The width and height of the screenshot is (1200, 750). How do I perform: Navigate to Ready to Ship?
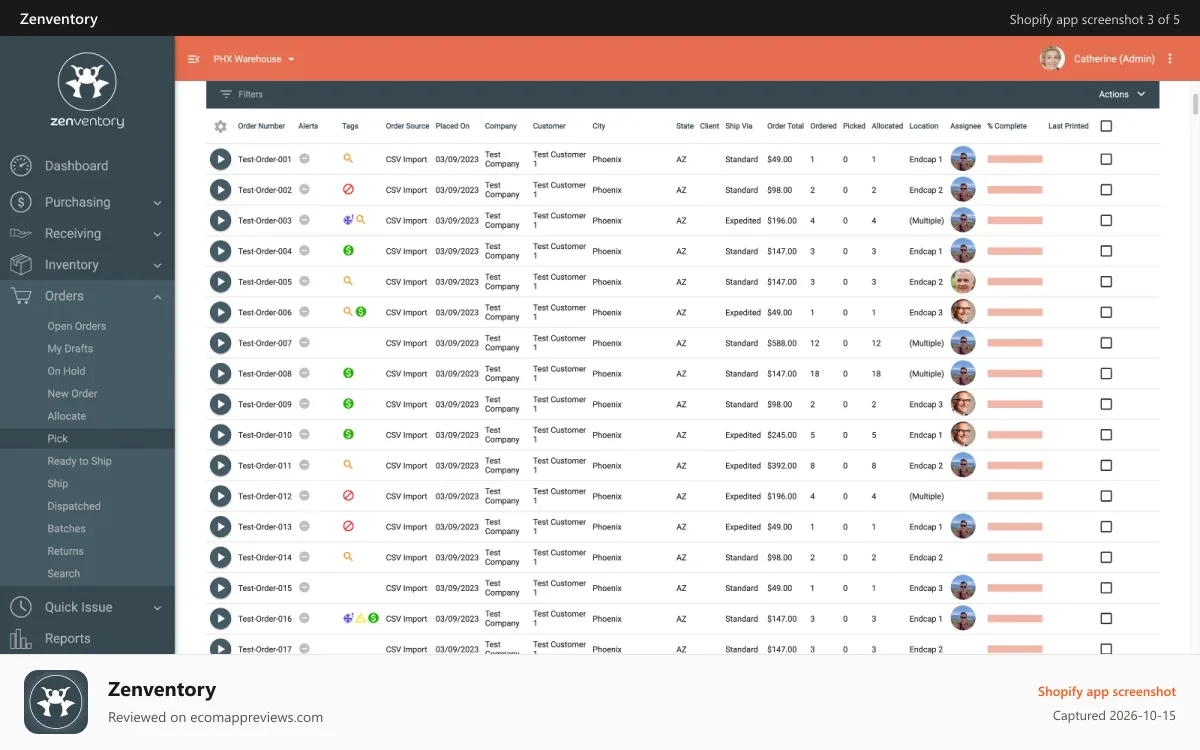79,461
